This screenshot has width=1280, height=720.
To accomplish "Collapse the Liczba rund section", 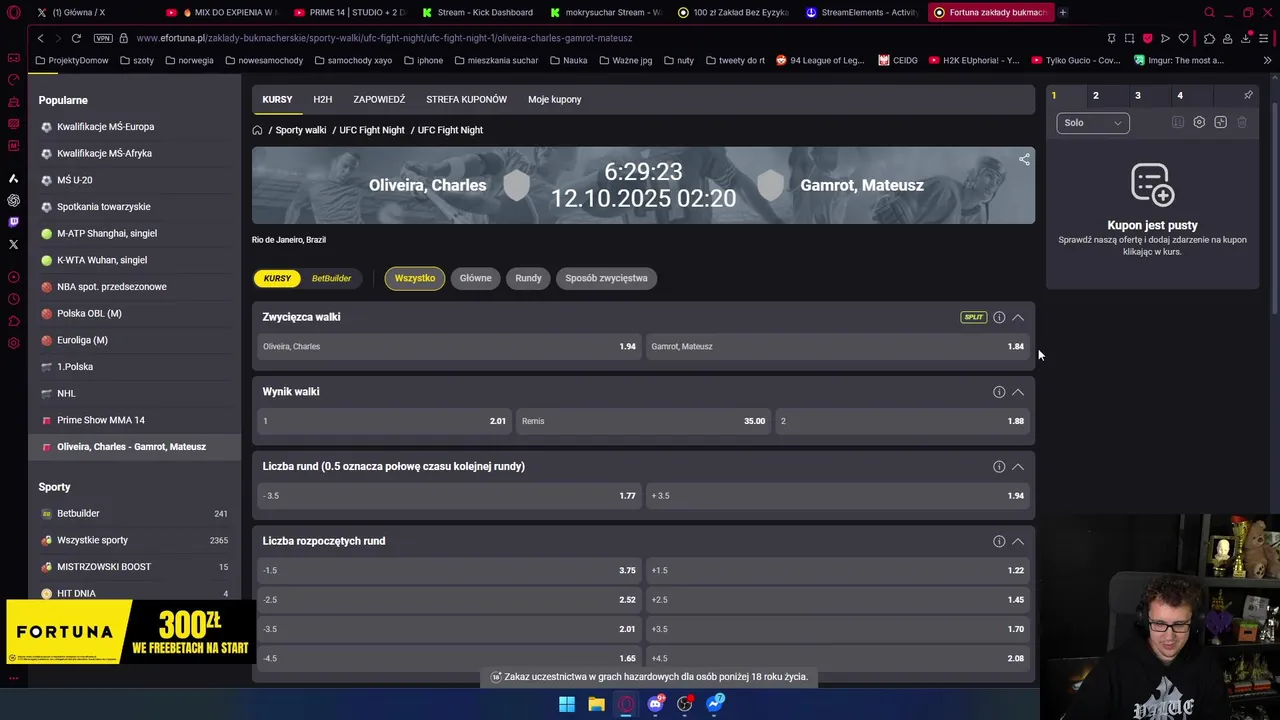I will click(1018, 466).
